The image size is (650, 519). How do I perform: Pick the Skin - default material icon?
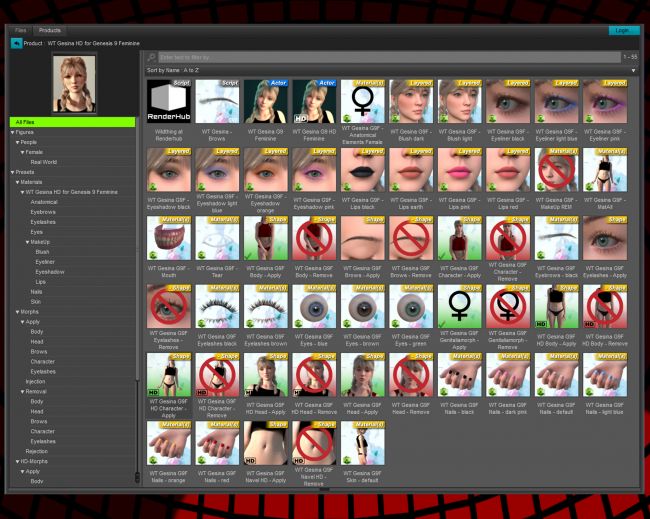coord(363,441)
